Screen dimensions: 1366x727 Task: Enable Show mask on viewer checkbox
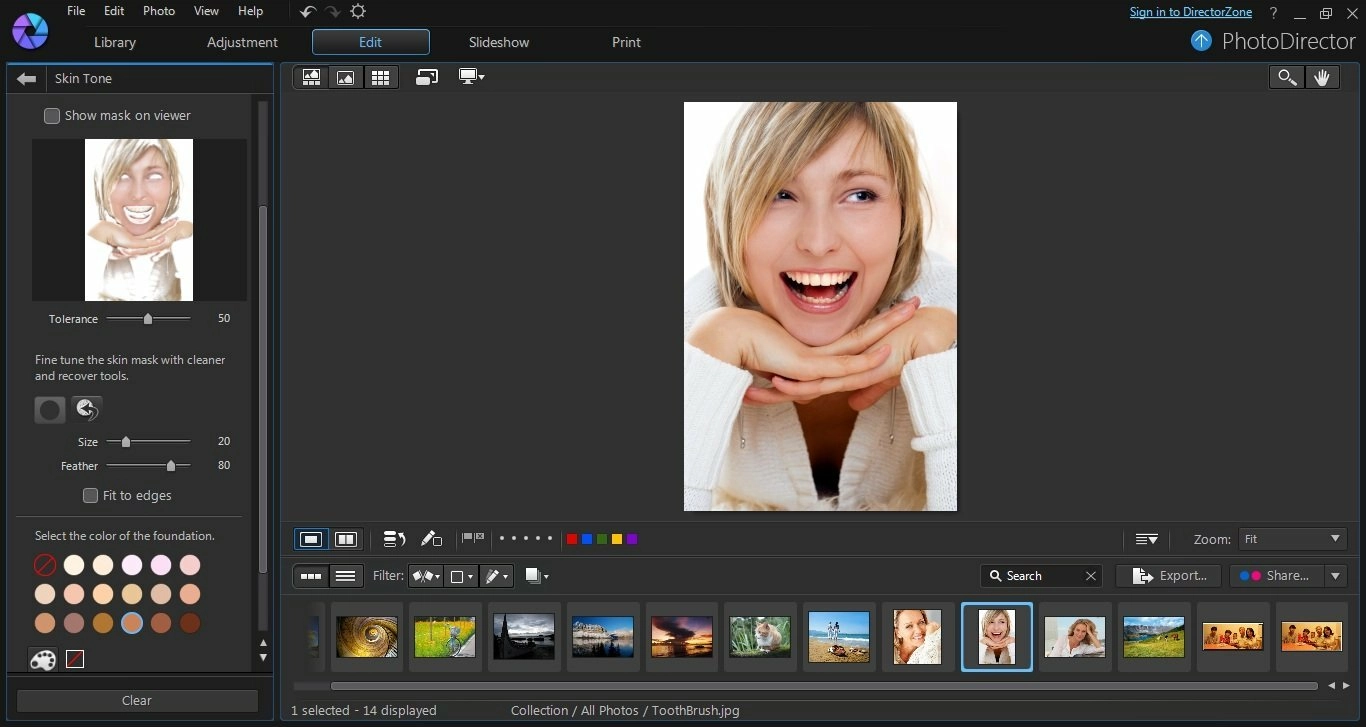tap(52, 116)
